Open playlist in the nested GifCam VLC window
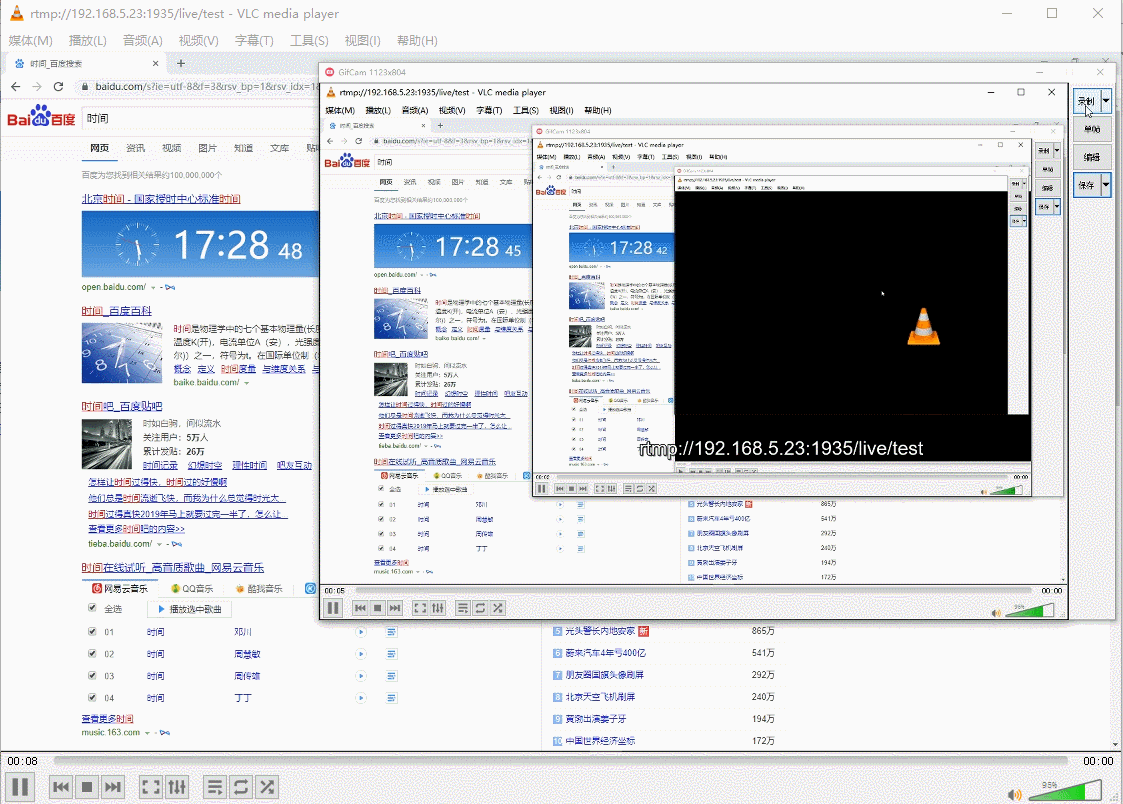Screen dimensions: 1123x804 (x=463, y=608)
